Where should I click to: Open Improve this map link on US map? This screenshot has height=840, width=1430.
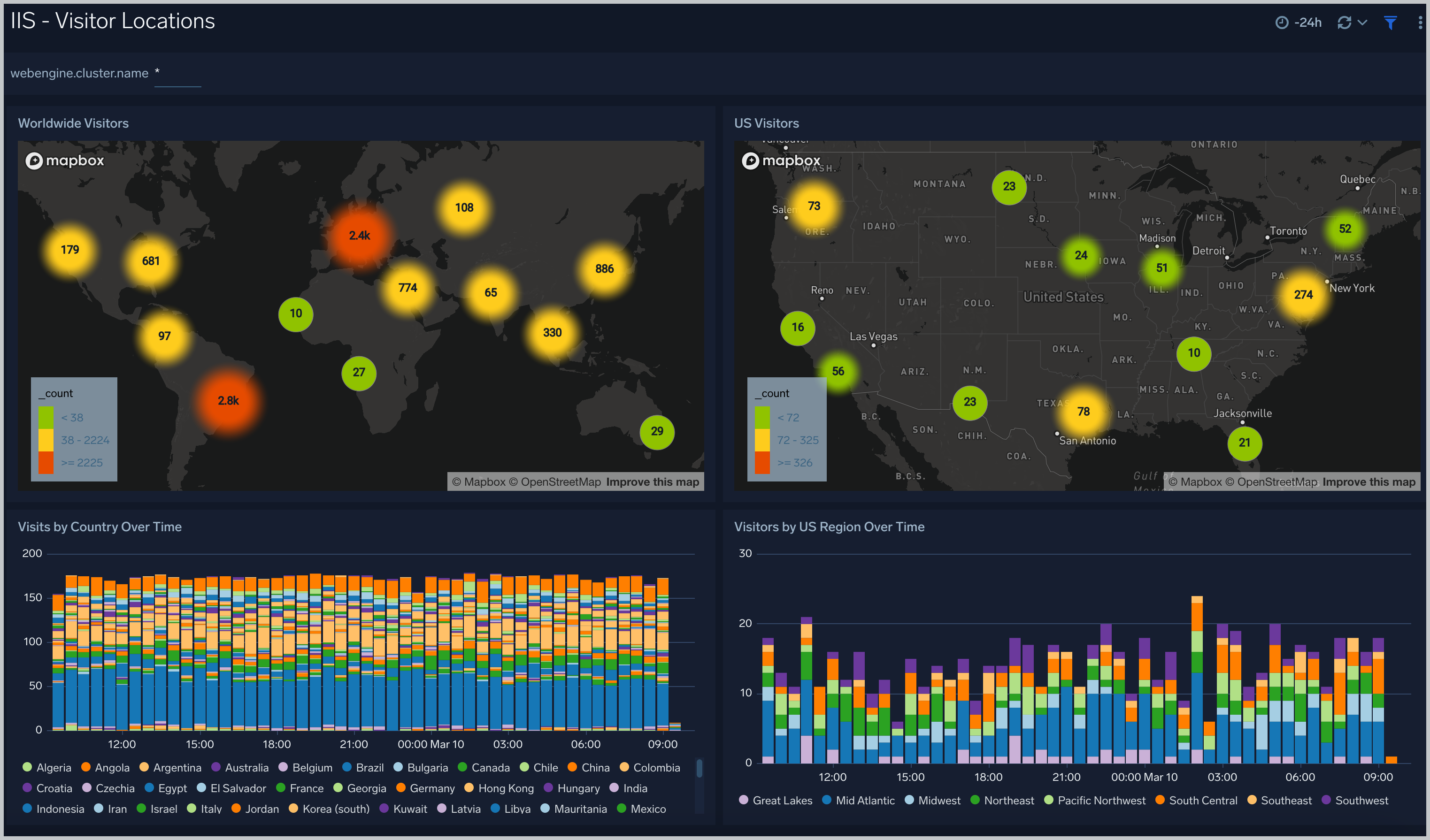click(1368, 482)
